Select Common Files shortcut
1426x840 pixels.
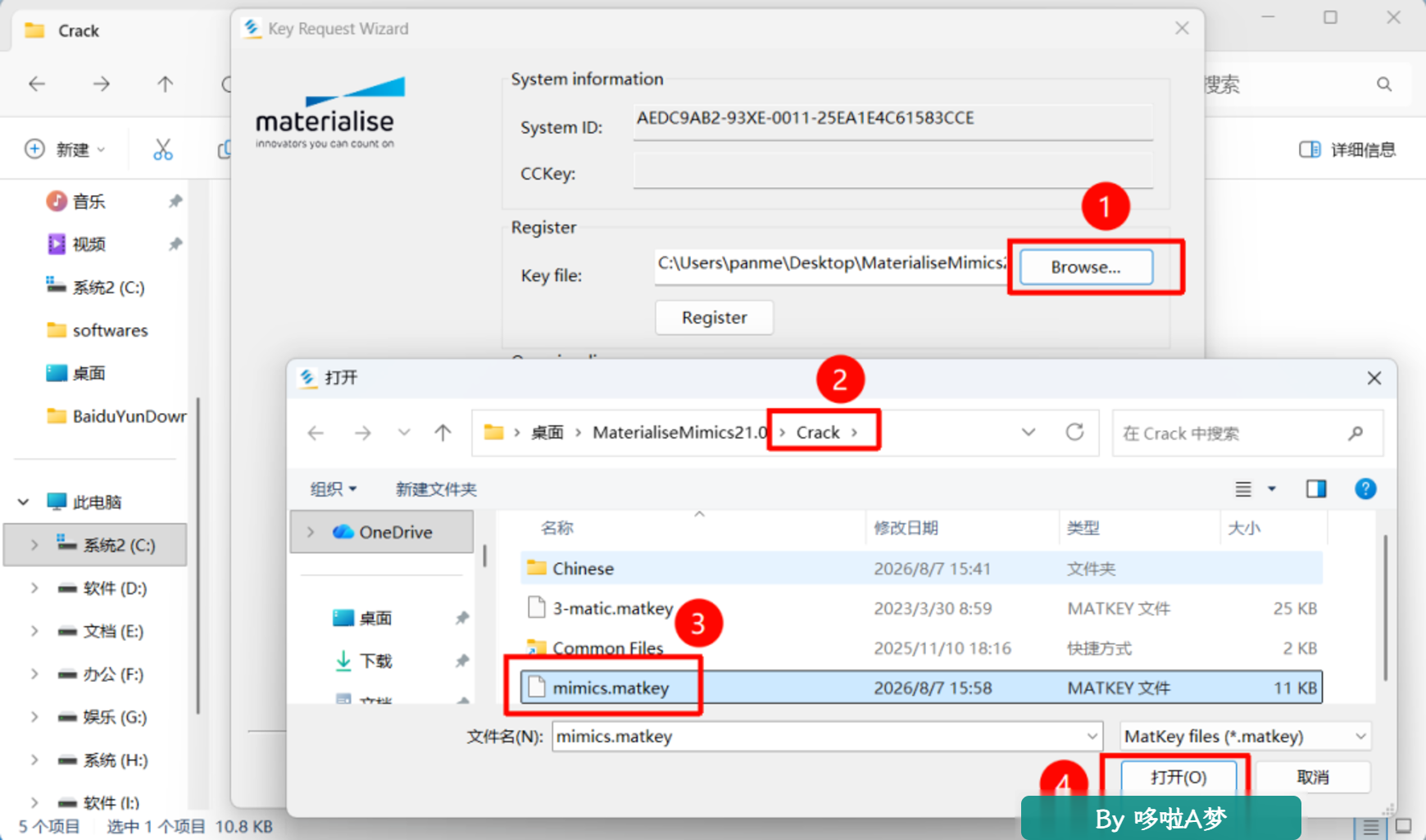pos(921,648)
